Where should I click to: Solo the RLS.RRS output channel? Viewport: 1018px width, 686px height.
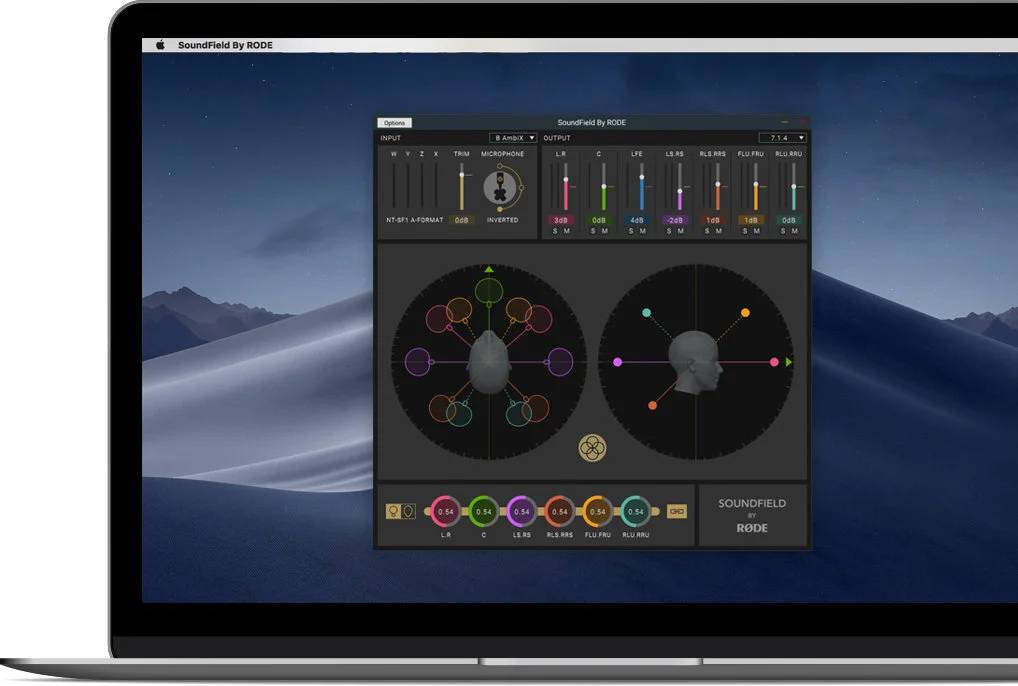pyautogui.click(x=706, y=231)
